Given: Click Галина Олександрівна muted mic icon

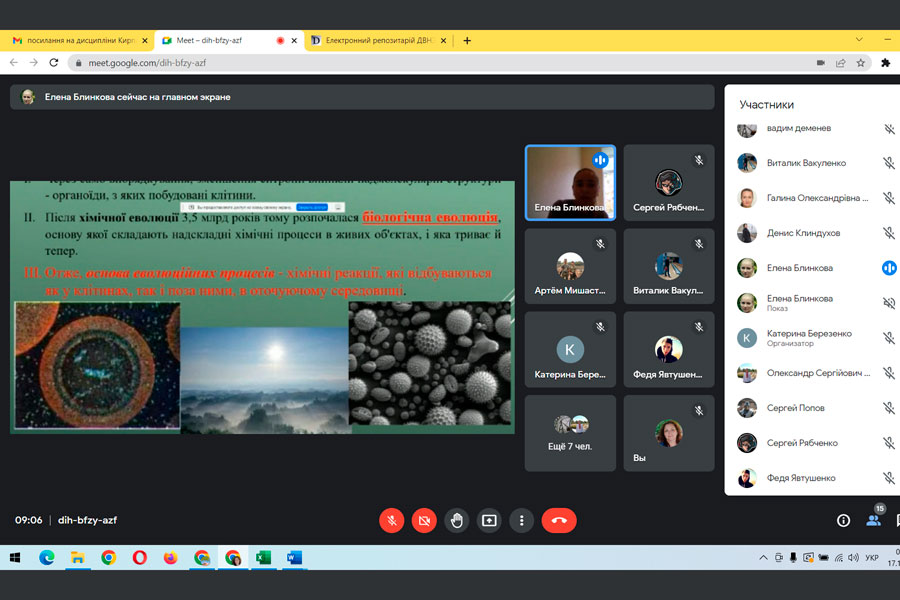Looking at the screenshot, I should (889, 198).
